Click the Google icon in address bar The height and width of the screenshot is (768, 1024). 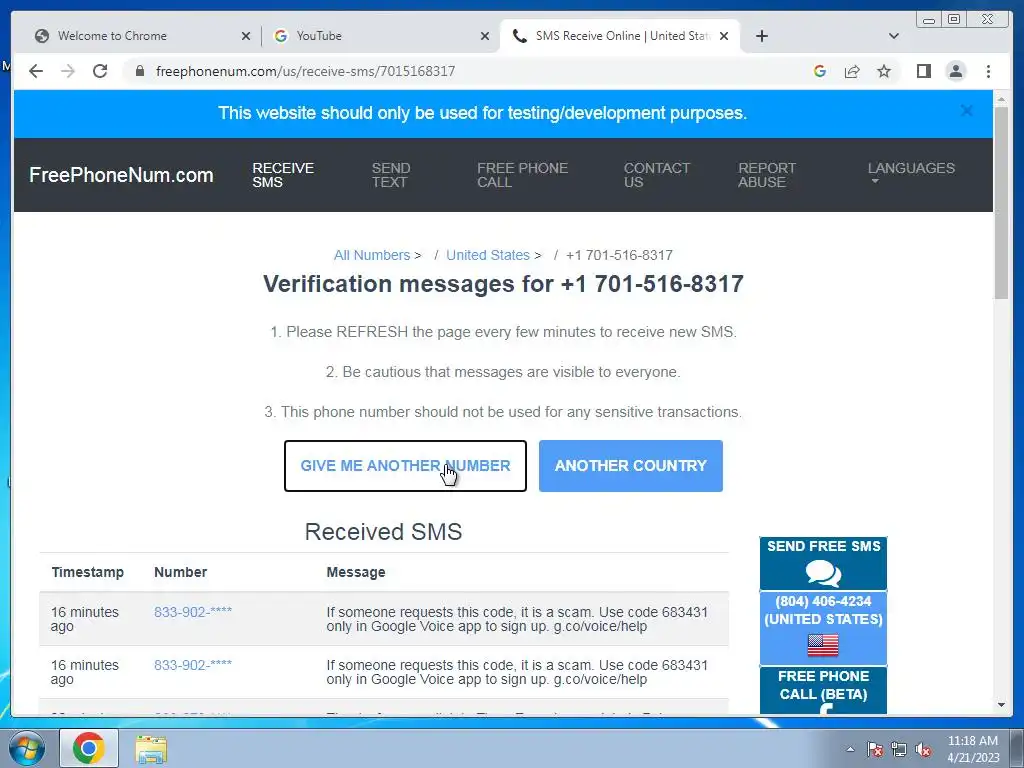point(820,71)
